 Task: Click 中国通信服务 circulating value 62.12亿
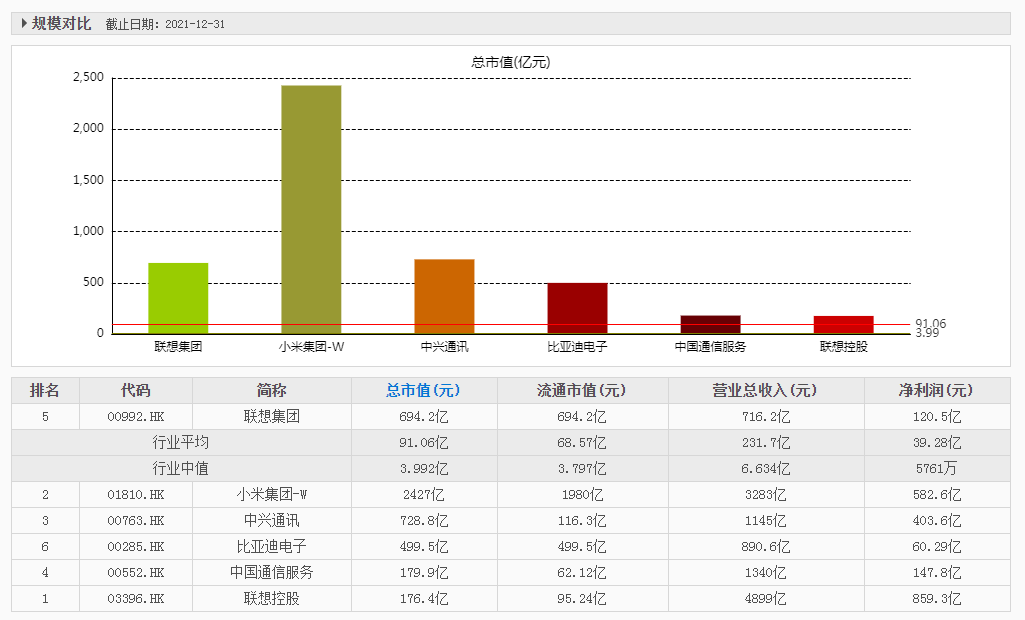point(582,573)
